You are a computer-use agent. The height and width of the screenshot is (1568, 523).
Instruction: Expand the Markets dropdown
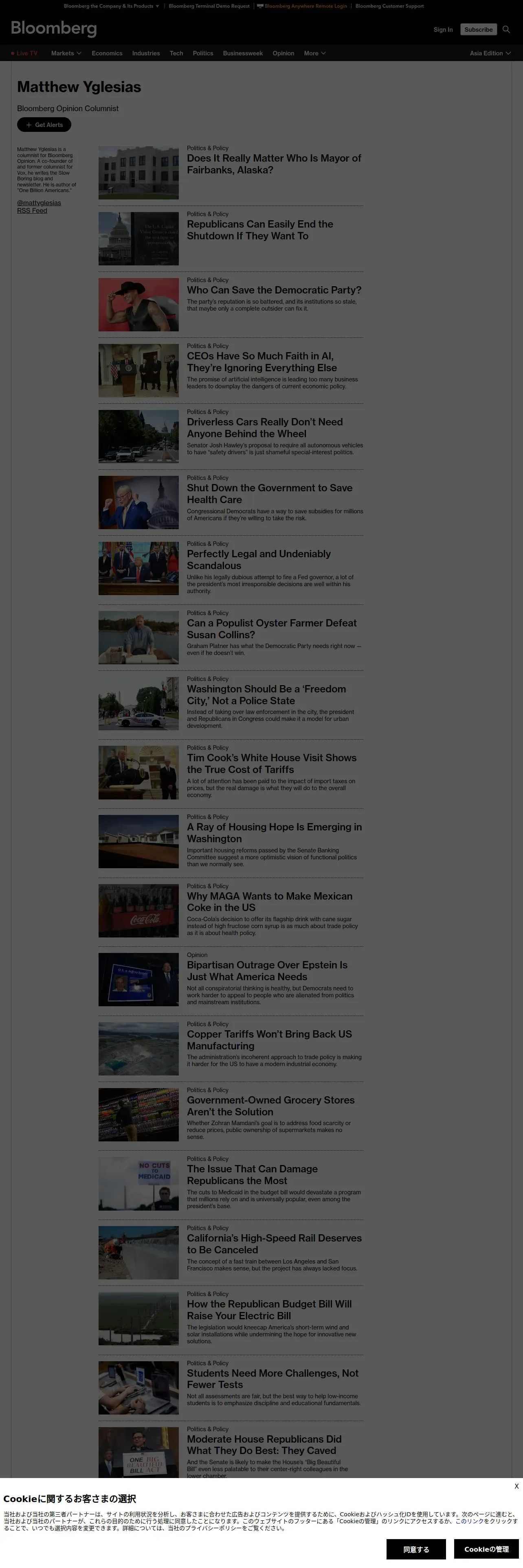click(x=66, y=54)
